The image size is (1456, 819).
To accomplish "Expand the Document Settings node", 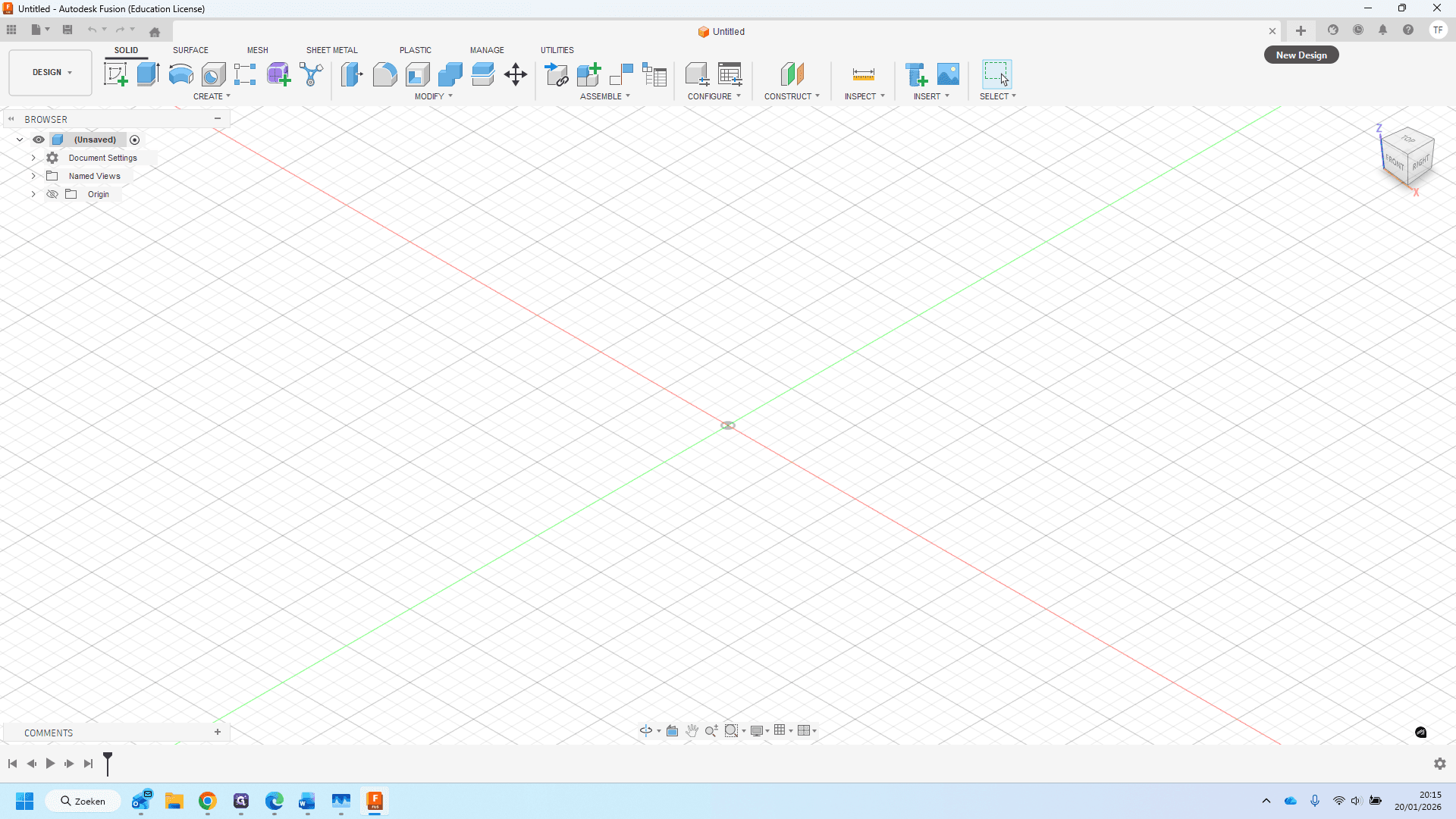I will click(x=33, y=158).
